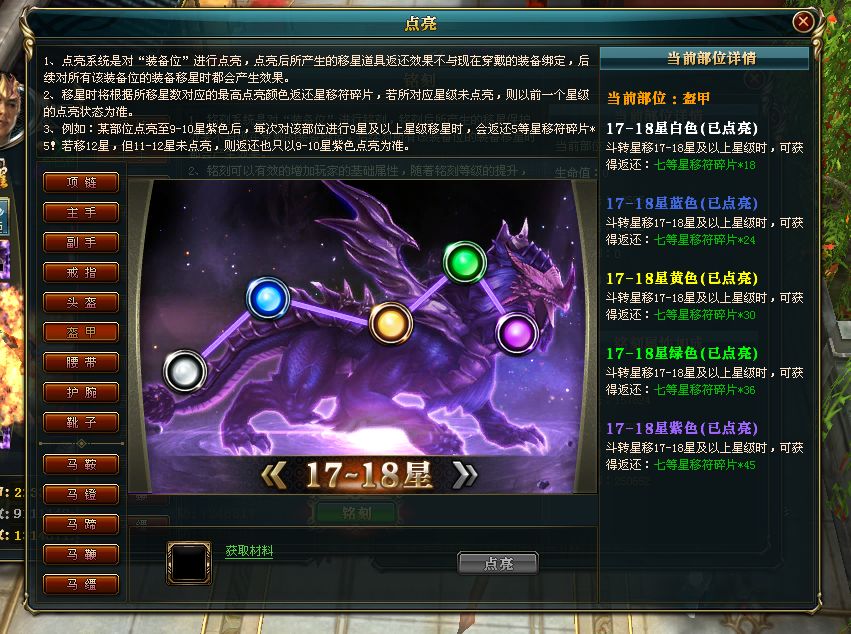The image size is (851, 634).
Task: Select the 腰带 slot
Action: pyautogui.click(x=81, y=362)
